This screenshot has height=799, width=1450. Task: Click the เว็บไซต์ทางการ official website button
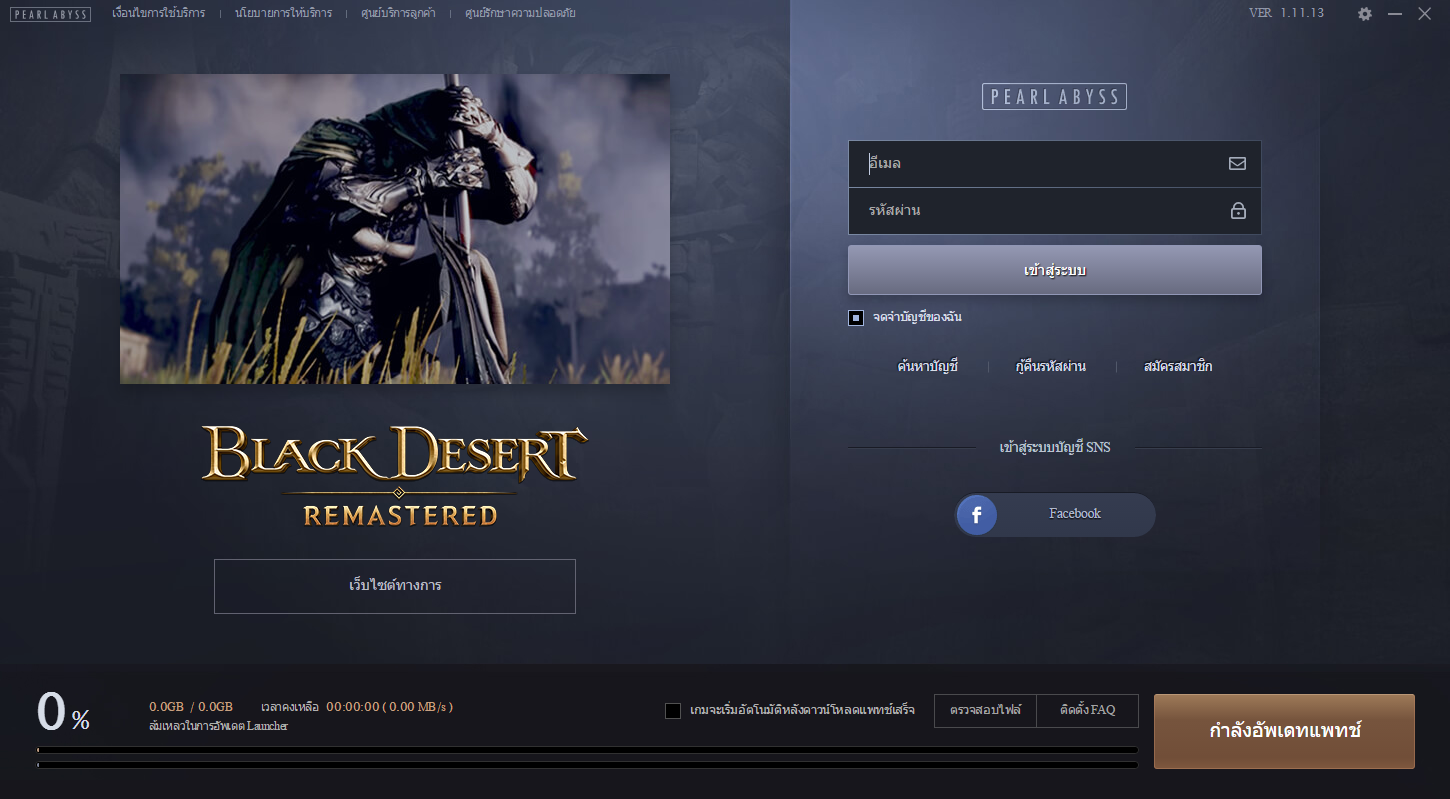point(395,586)
